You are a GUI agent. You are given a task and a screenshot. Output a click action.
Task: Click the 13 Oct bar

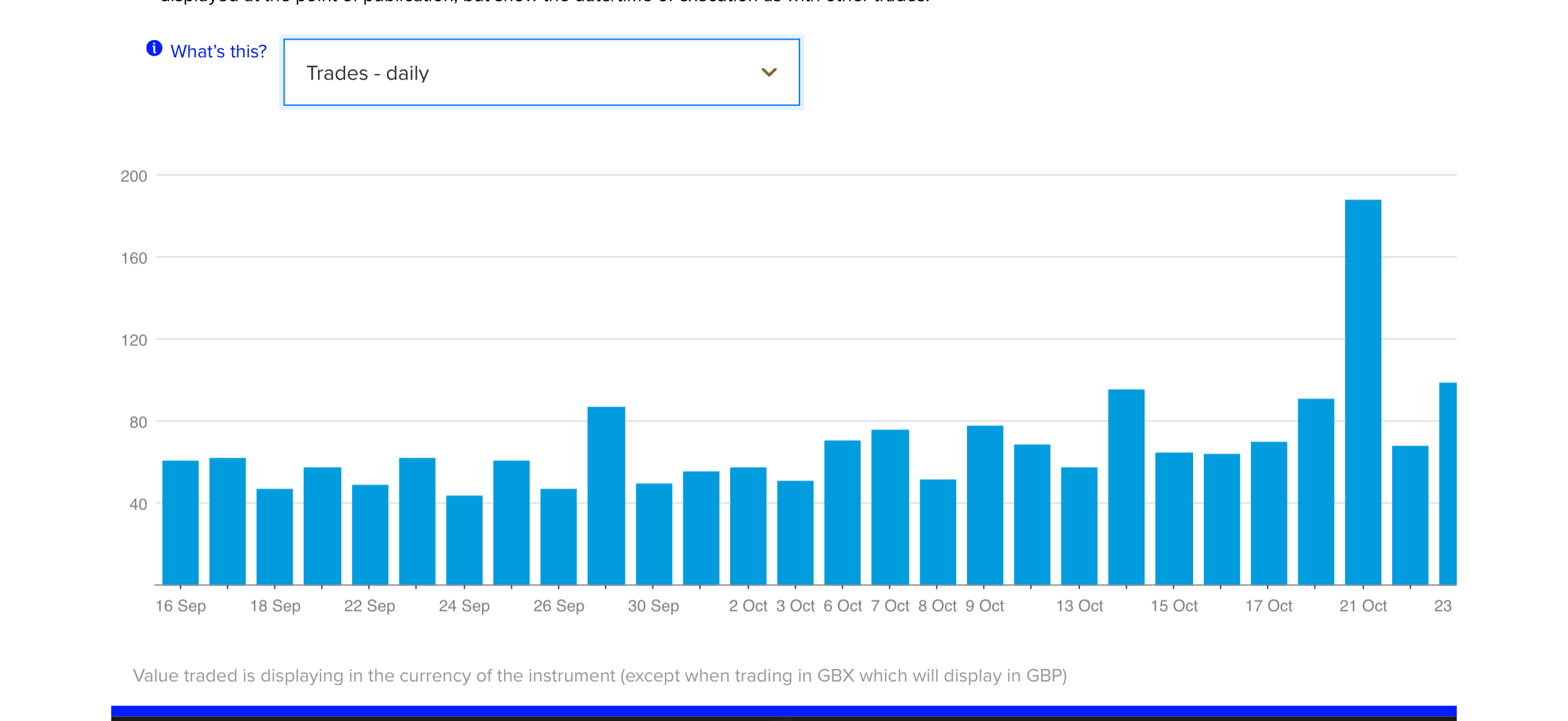(1079, 526)
